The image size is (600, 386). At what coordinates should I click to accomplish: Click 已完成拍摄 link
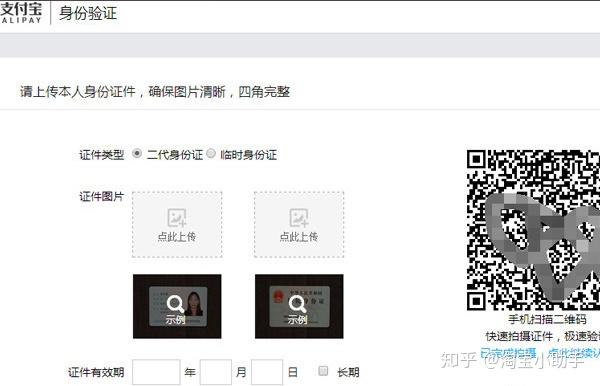[x=508, y=353]
